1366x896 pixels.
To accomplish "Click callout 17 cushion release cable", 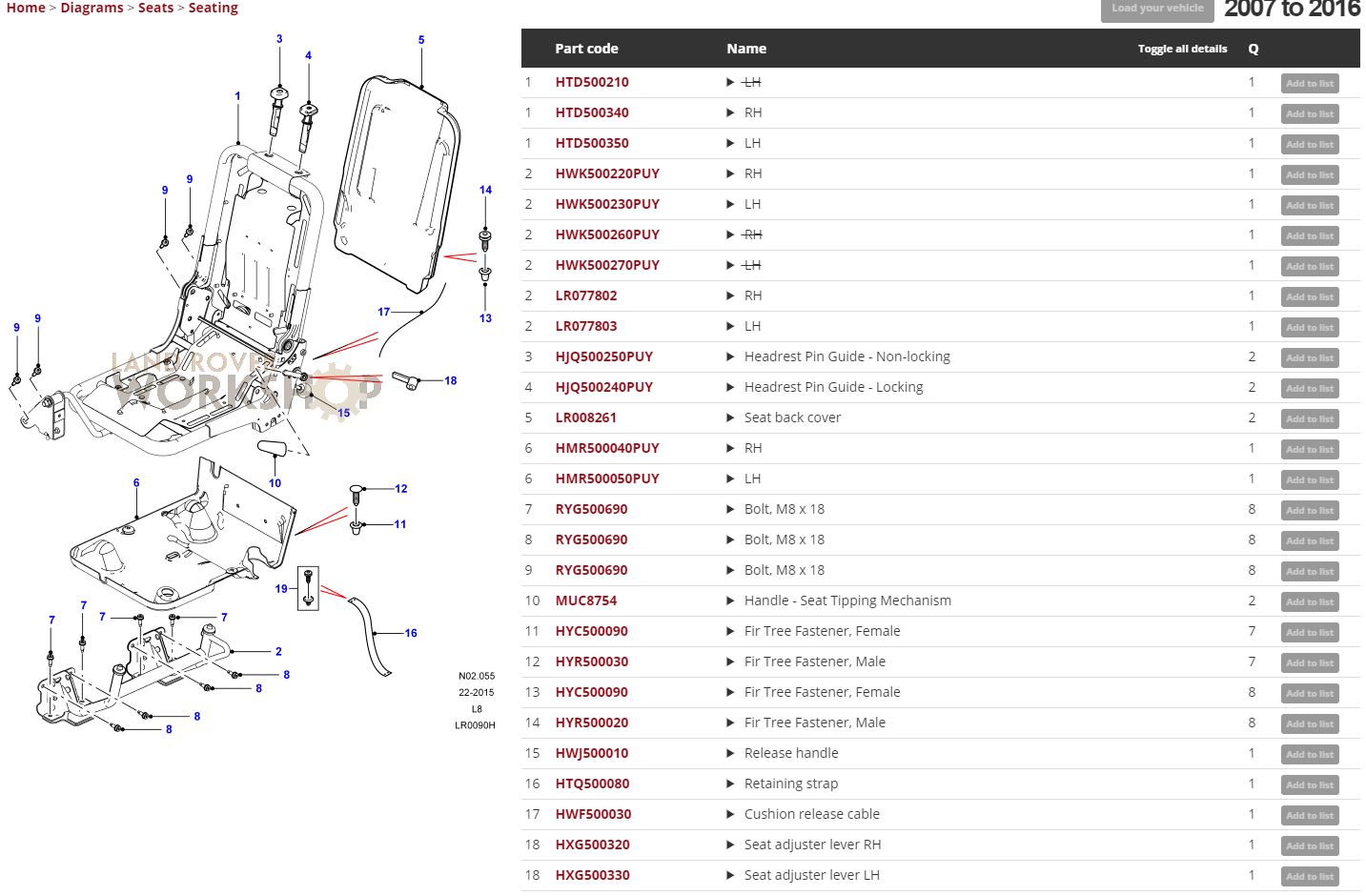I will (x=383, y=312).
